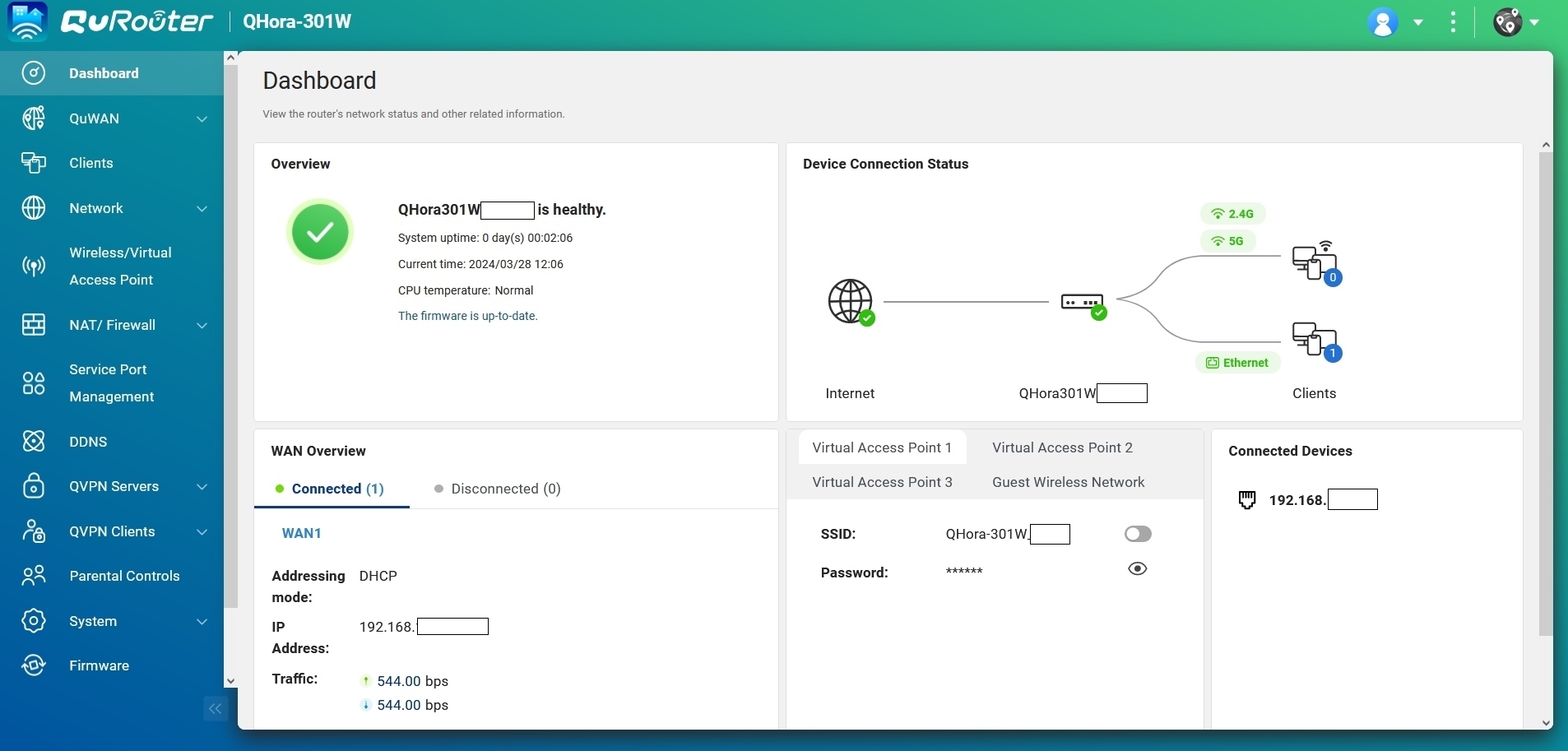This screenshot has height=751, width=1568.
Task: Click the 5G wireless band badge
Action: [x=1227, y=241]
